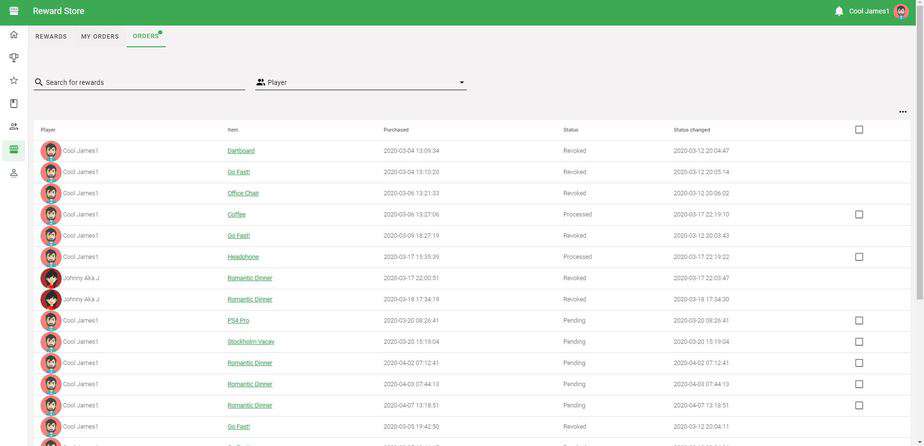Open the Dartboard item link
The width and height of the screenshot is (924, 446).
[241, 151]
